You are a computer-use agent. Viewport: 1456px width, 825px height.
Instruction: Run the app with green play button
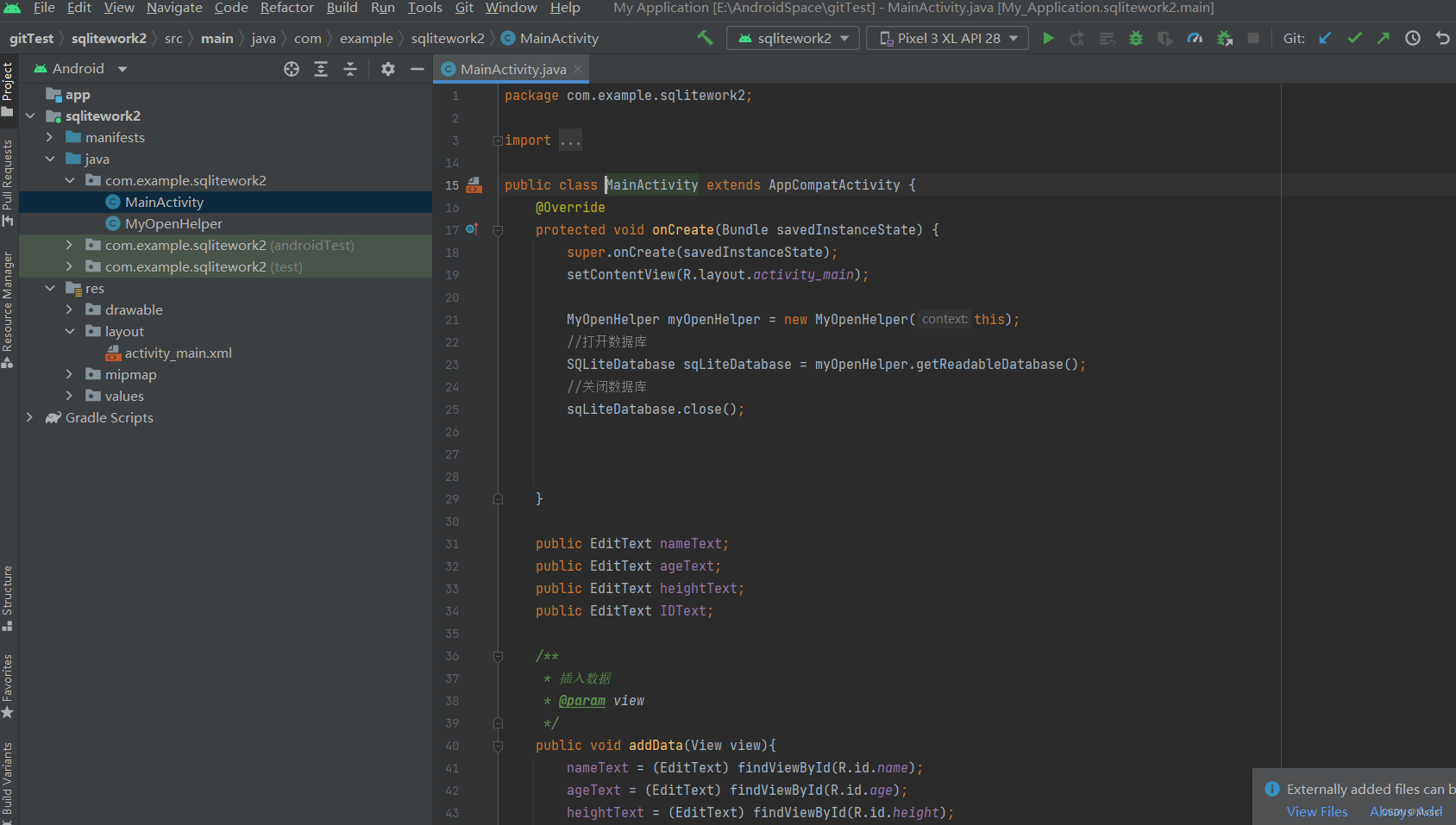pos(1048,38)
